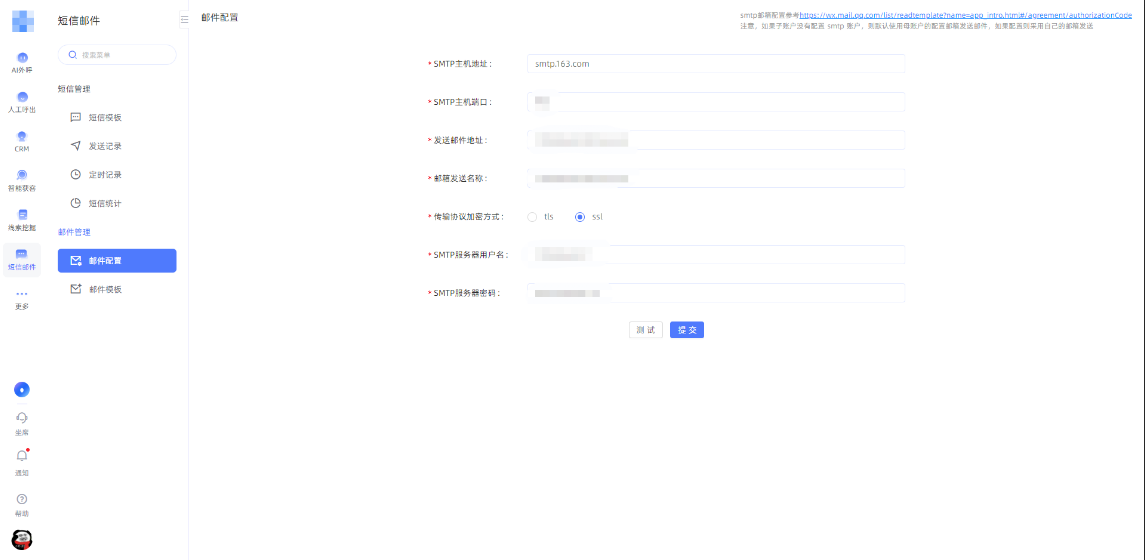The image size is (1145, 560).
Task: Click the user avatar at bottom left
Action: coord(22,540)
